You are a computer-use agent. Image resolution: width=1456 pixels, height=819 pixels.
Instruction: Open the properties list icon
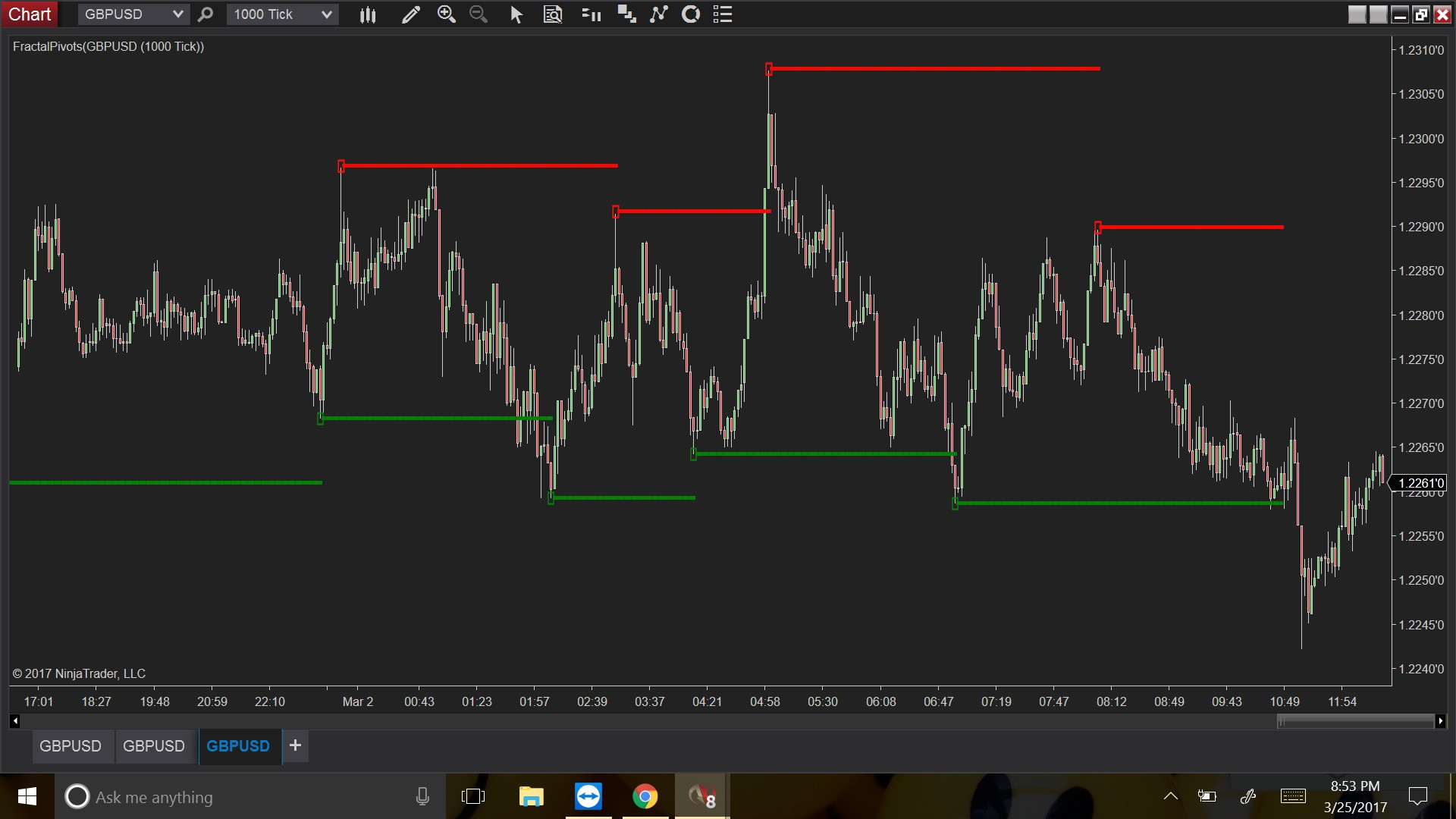pyautogui.click(x=723, y=14)
